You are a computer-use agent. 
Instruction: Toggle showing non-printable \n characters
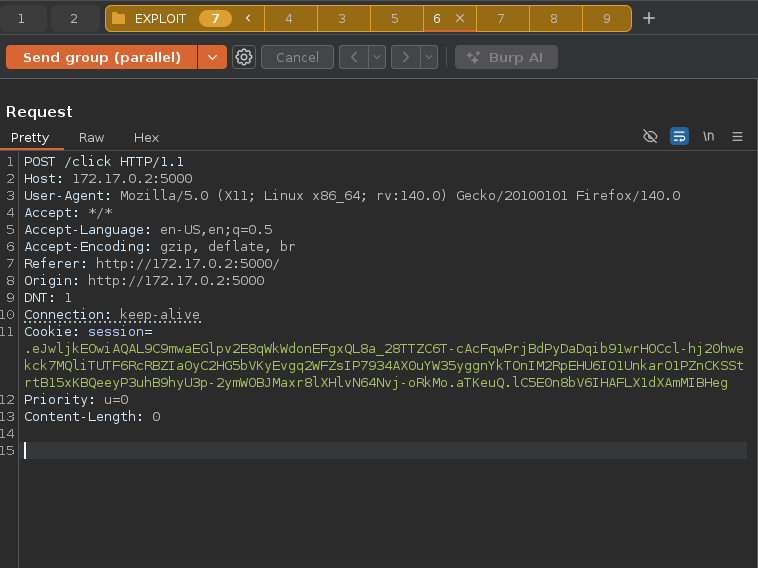coord(709,137)
